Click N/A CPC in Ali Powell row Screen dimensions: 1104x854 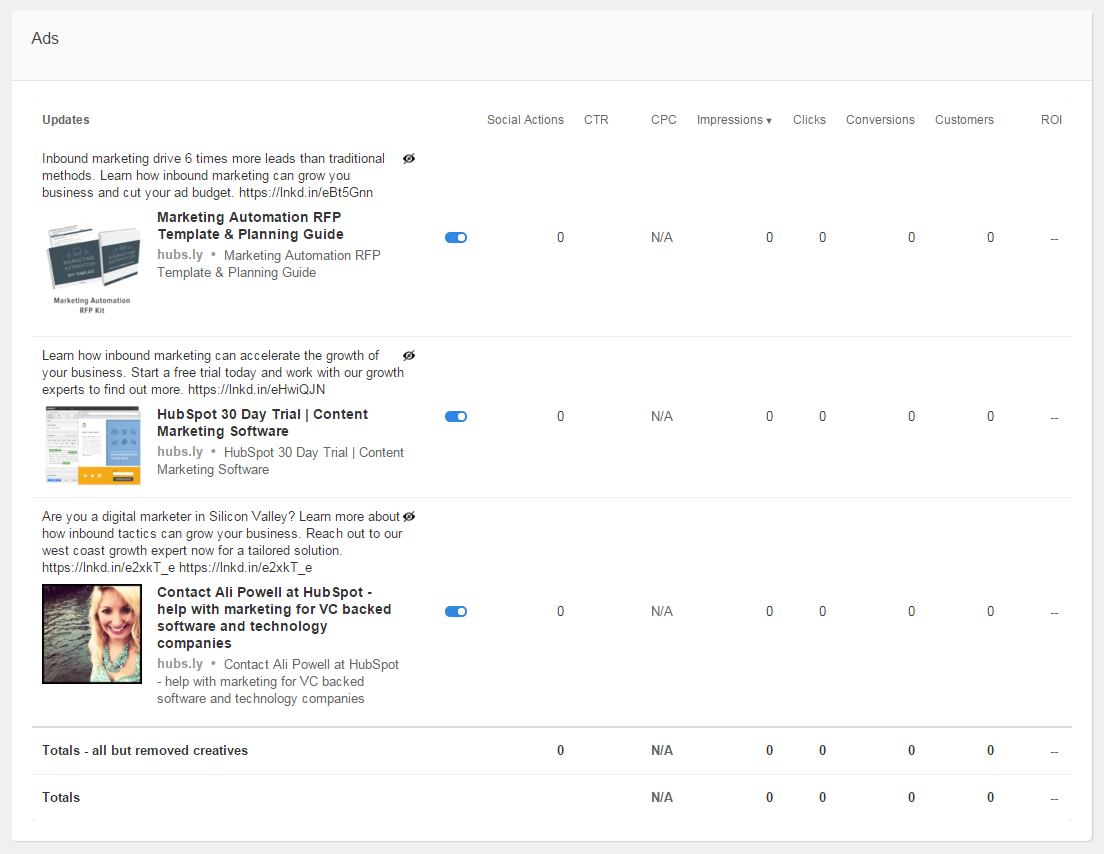(662, 612)
